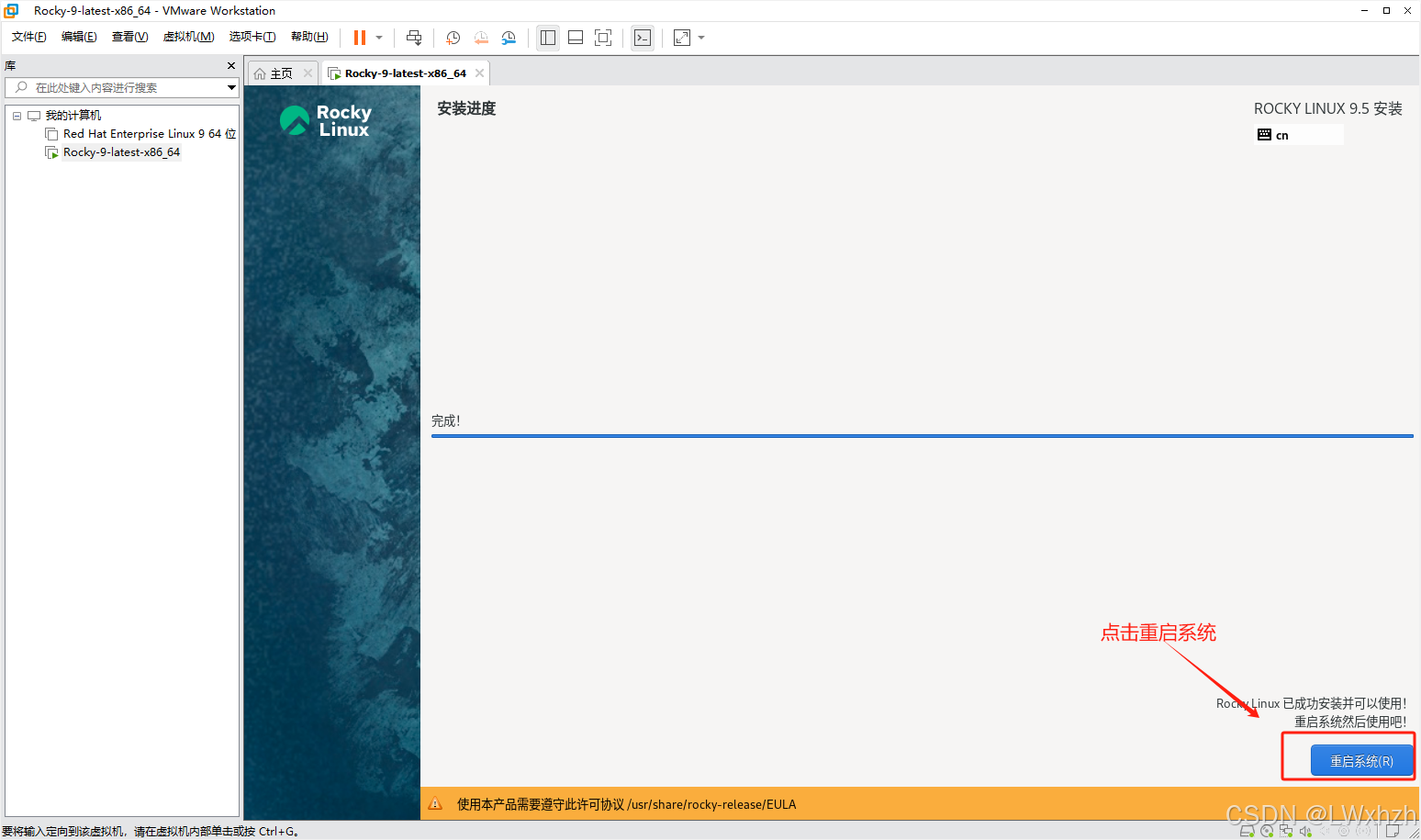1421x840 pixels.
Task: Open the power options dropdown next to pause
Action: point(379,38)
